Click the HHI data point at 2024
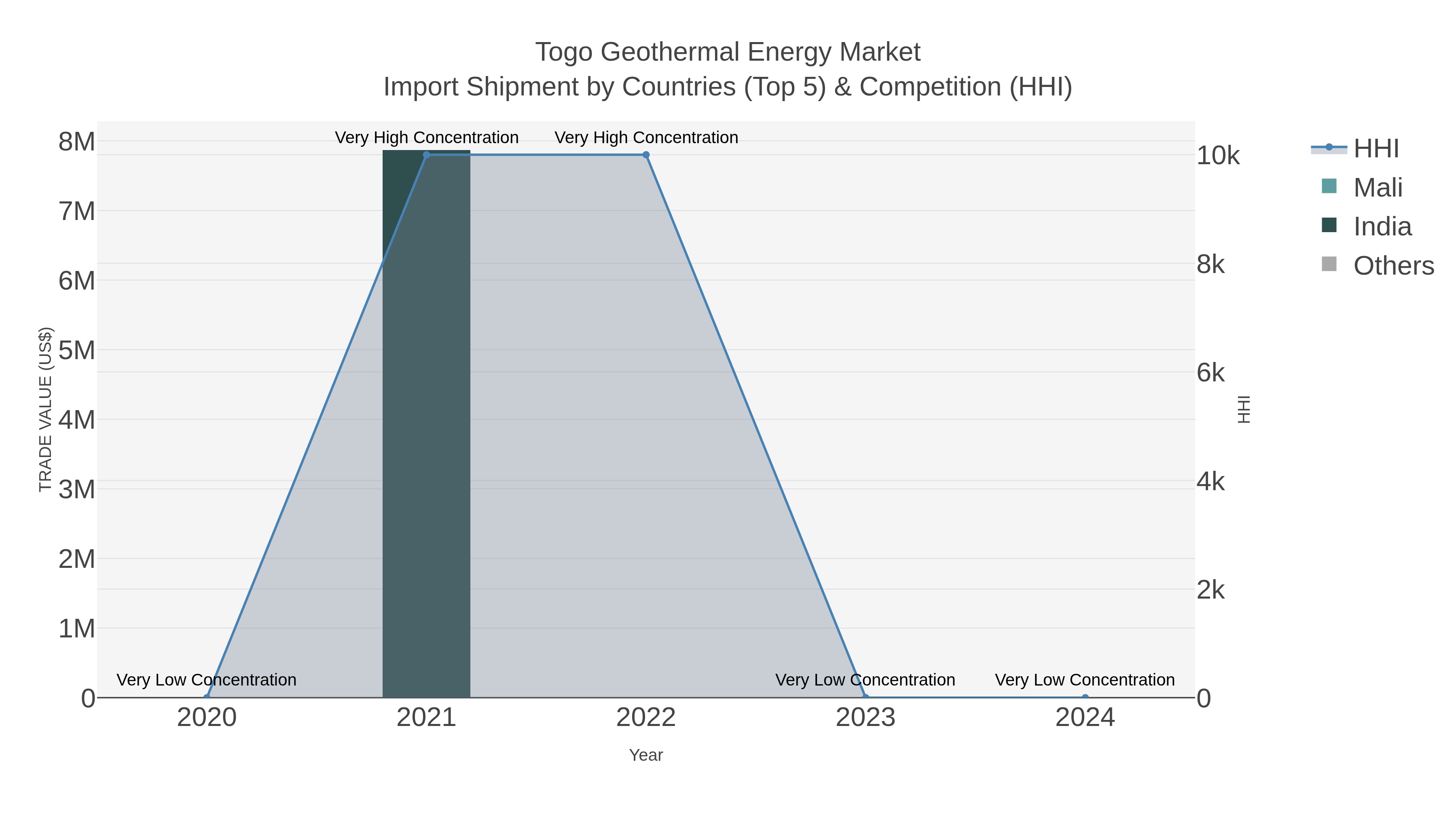The image size is (1456, 819). tap(1085, 697)
